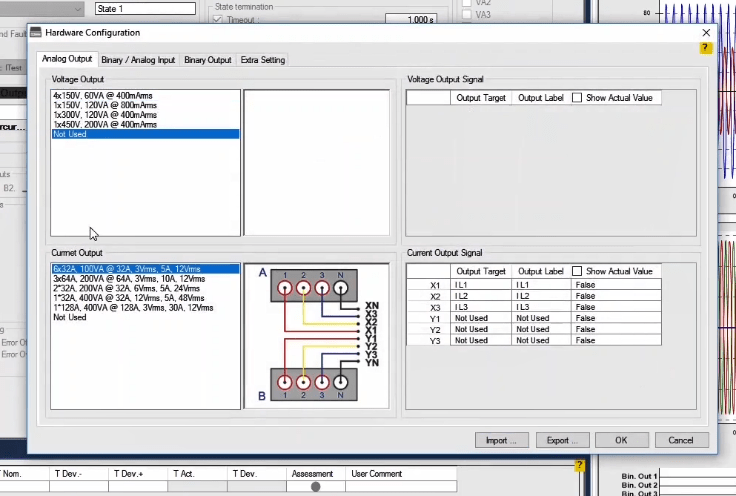Close the Hardware Configuration dialog
This screenshot has width=736, height=496.
click(x=706, y=33)
